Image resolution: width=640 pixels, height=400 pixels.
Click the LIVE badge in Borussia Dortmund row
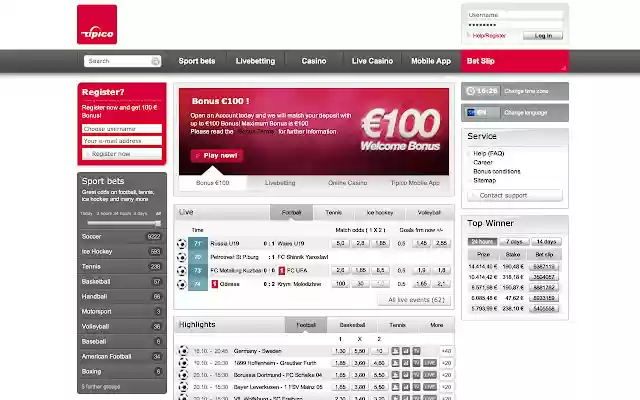(430, 375)
